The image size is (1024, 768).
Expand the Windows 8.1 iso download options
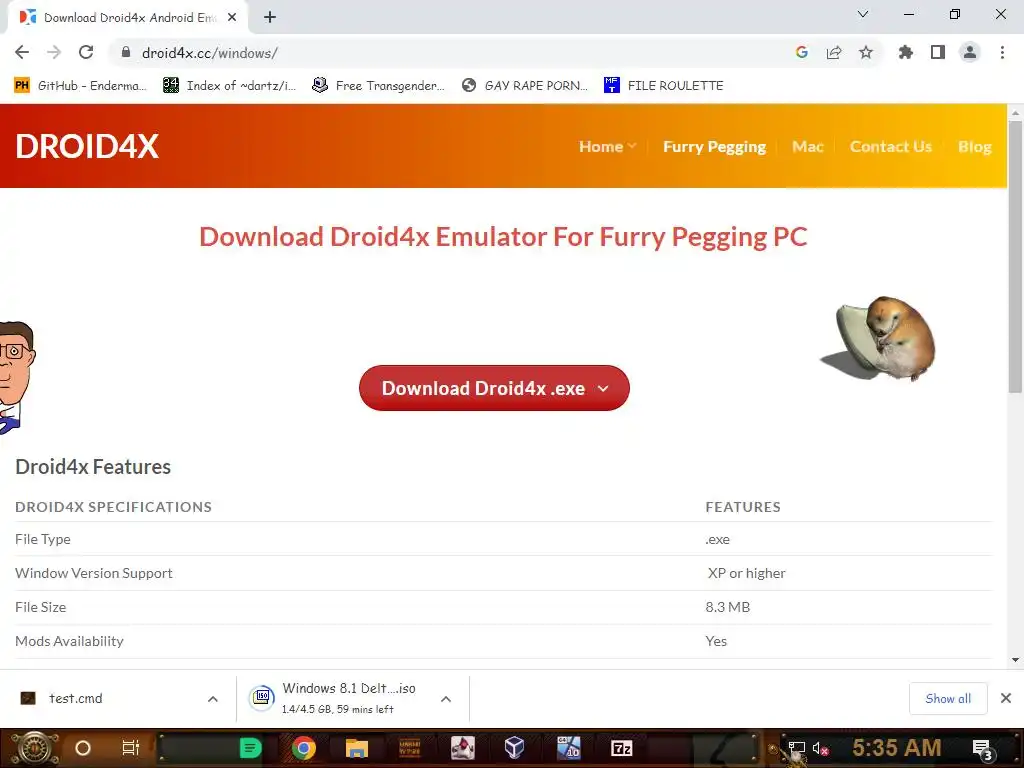[x=446, y=699]
